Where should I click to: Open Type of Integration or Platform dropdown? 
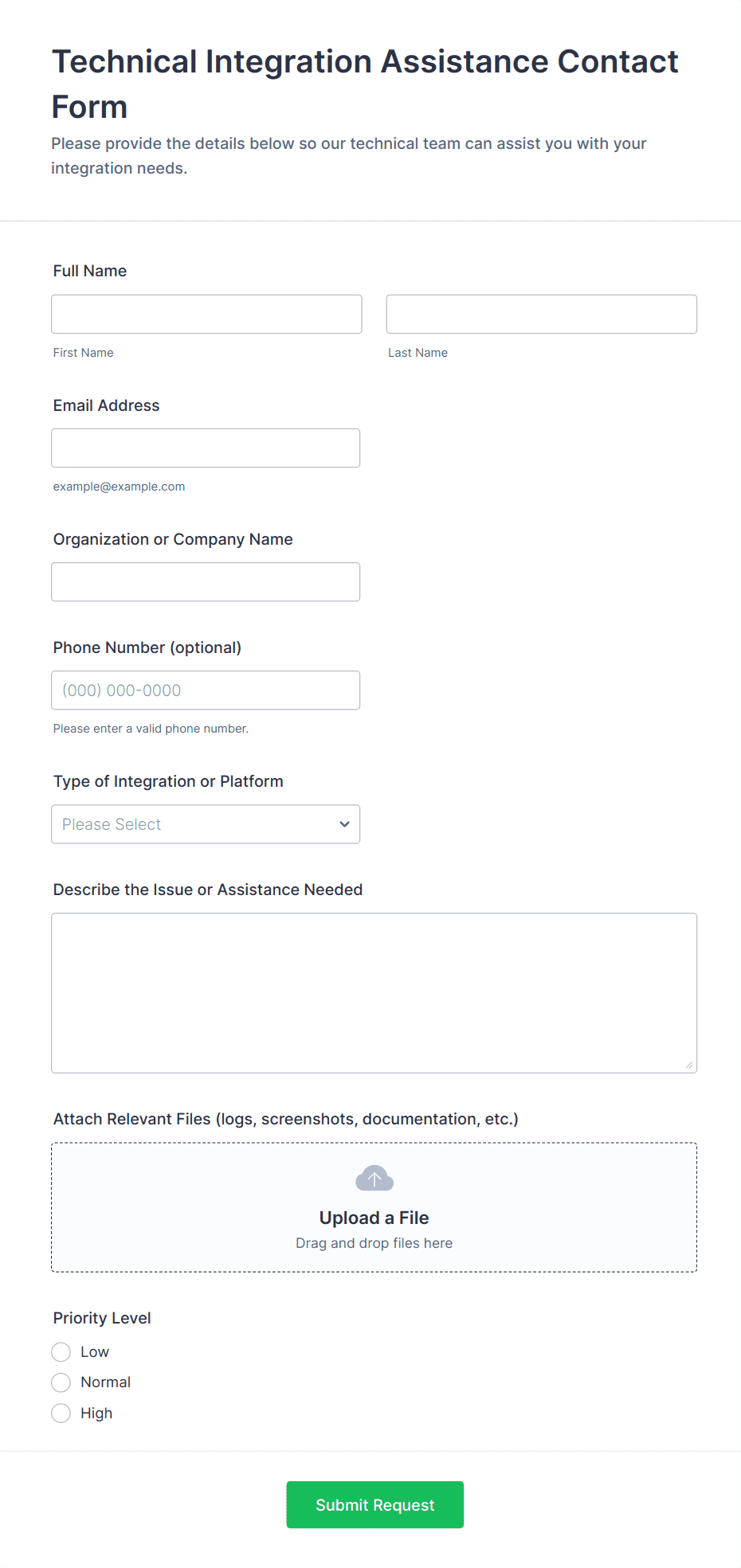coord(206,824)
